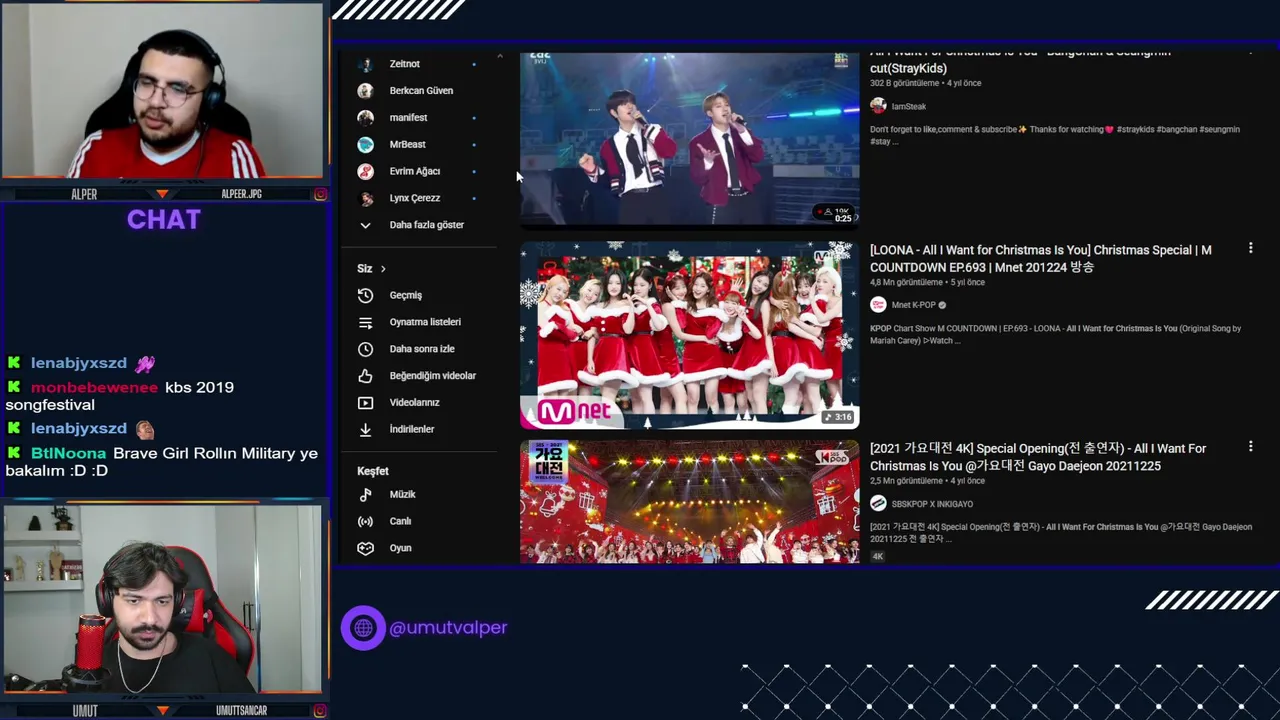Image resolution: width=1280 pixels, height=720 pixels.
Task: Visit the IamSteak channel
Action: [909, 107]
